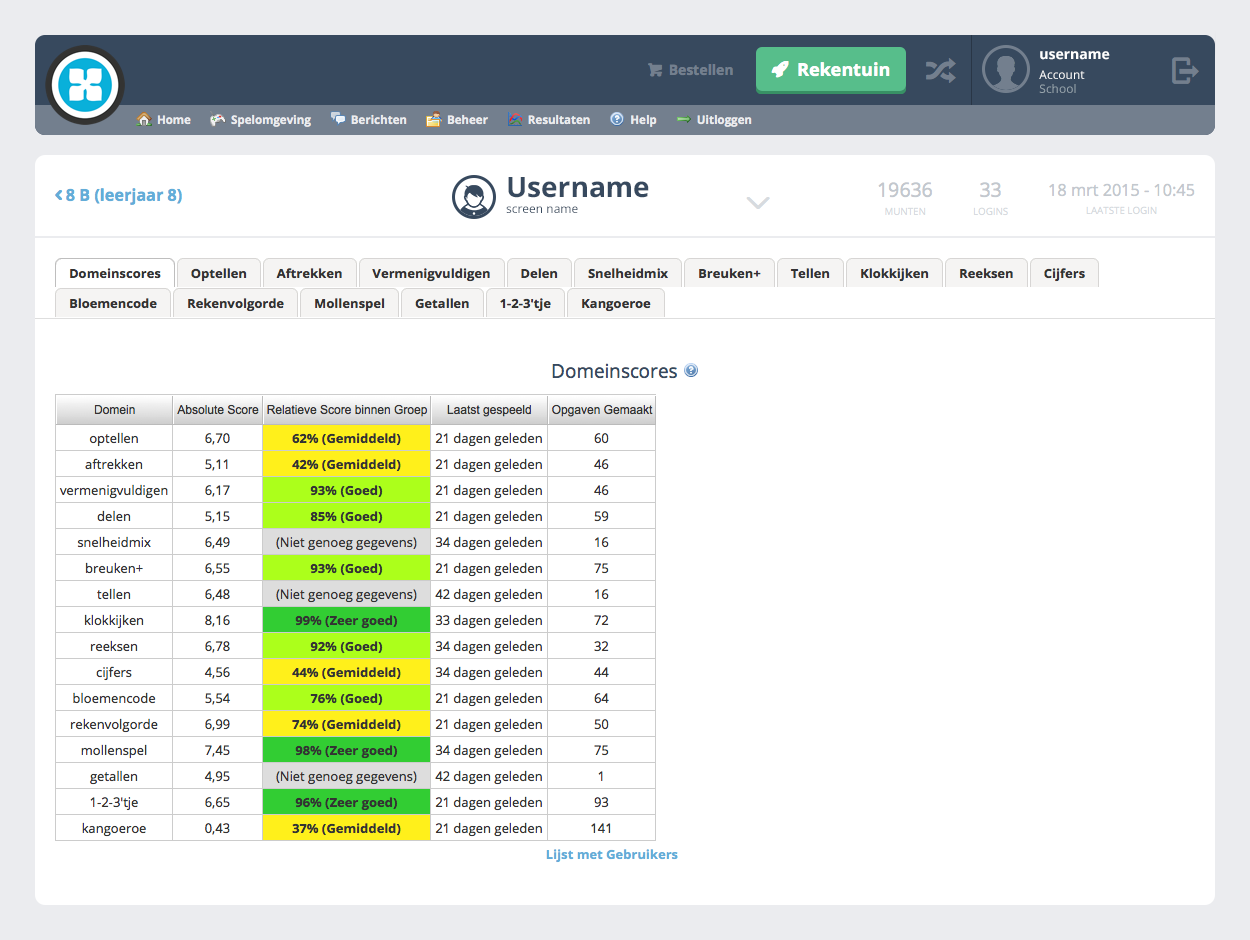
Task: Click the 19636 munten counter
Action: click(905, 197)
